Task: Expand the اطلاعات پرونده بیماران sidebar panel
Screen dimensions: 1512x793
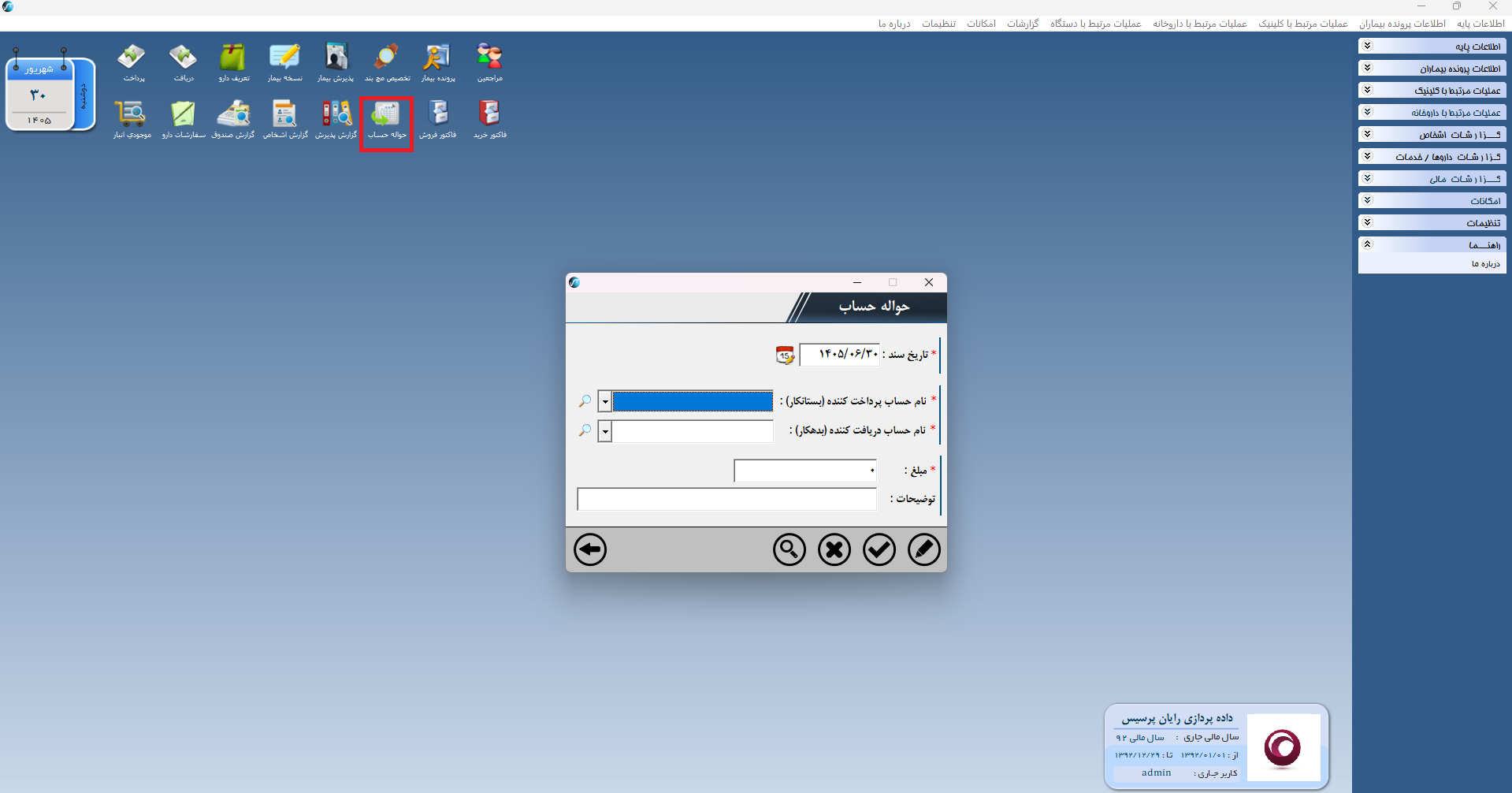Action: tap(1432, 69)
